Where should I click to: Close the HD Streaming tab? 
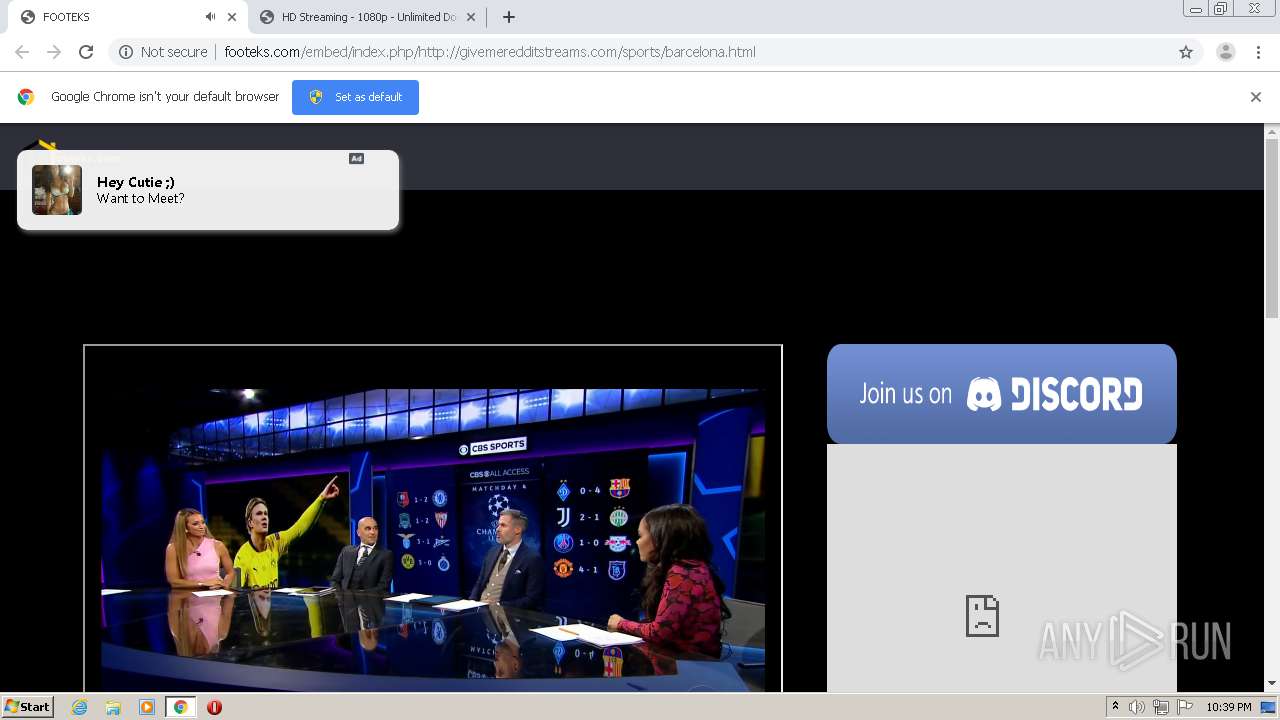click(x=471, y=17)
